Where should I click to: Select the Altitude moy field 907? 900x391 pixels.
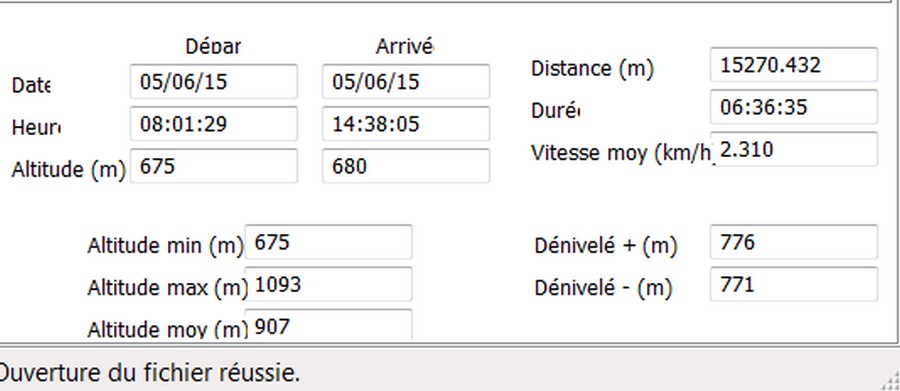coord(328,324)
